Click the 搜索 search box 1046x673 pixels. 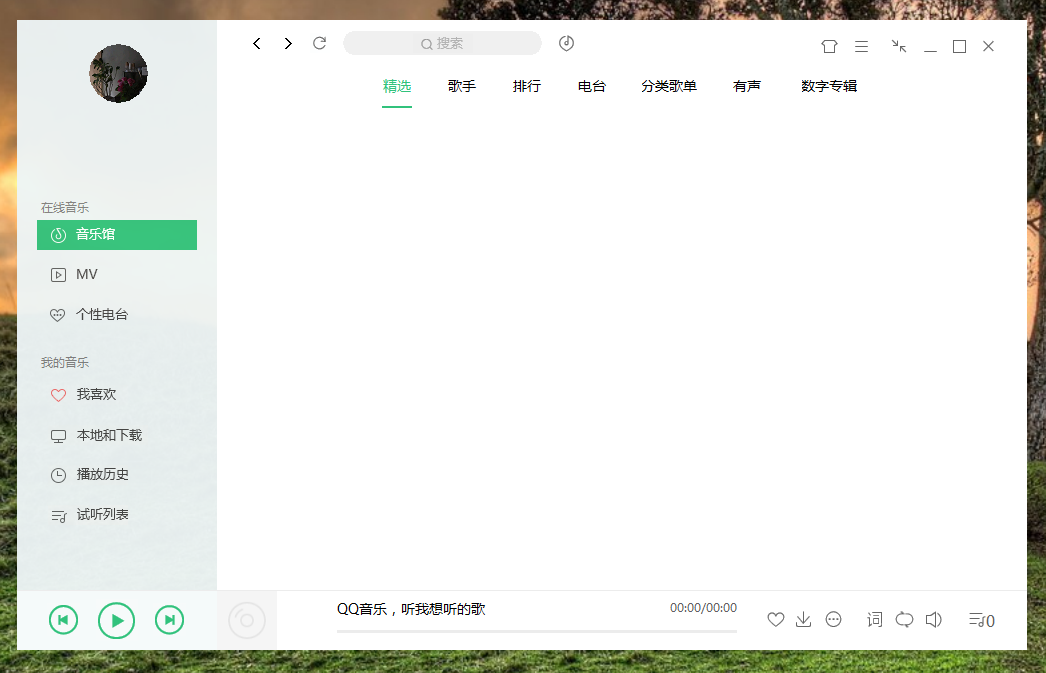pos(442,43)
